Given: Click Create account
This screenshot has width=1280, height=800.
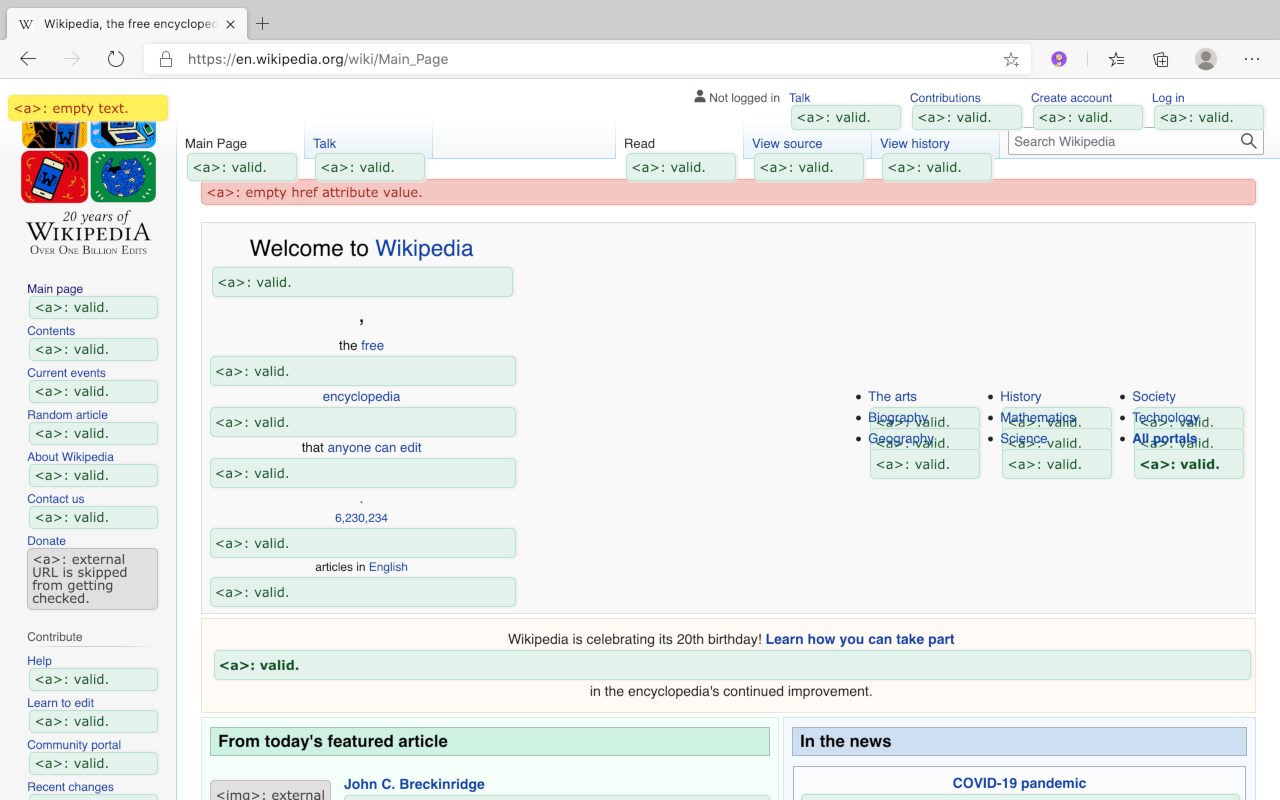Looking at the screenshot, I should coord(1072,98).
